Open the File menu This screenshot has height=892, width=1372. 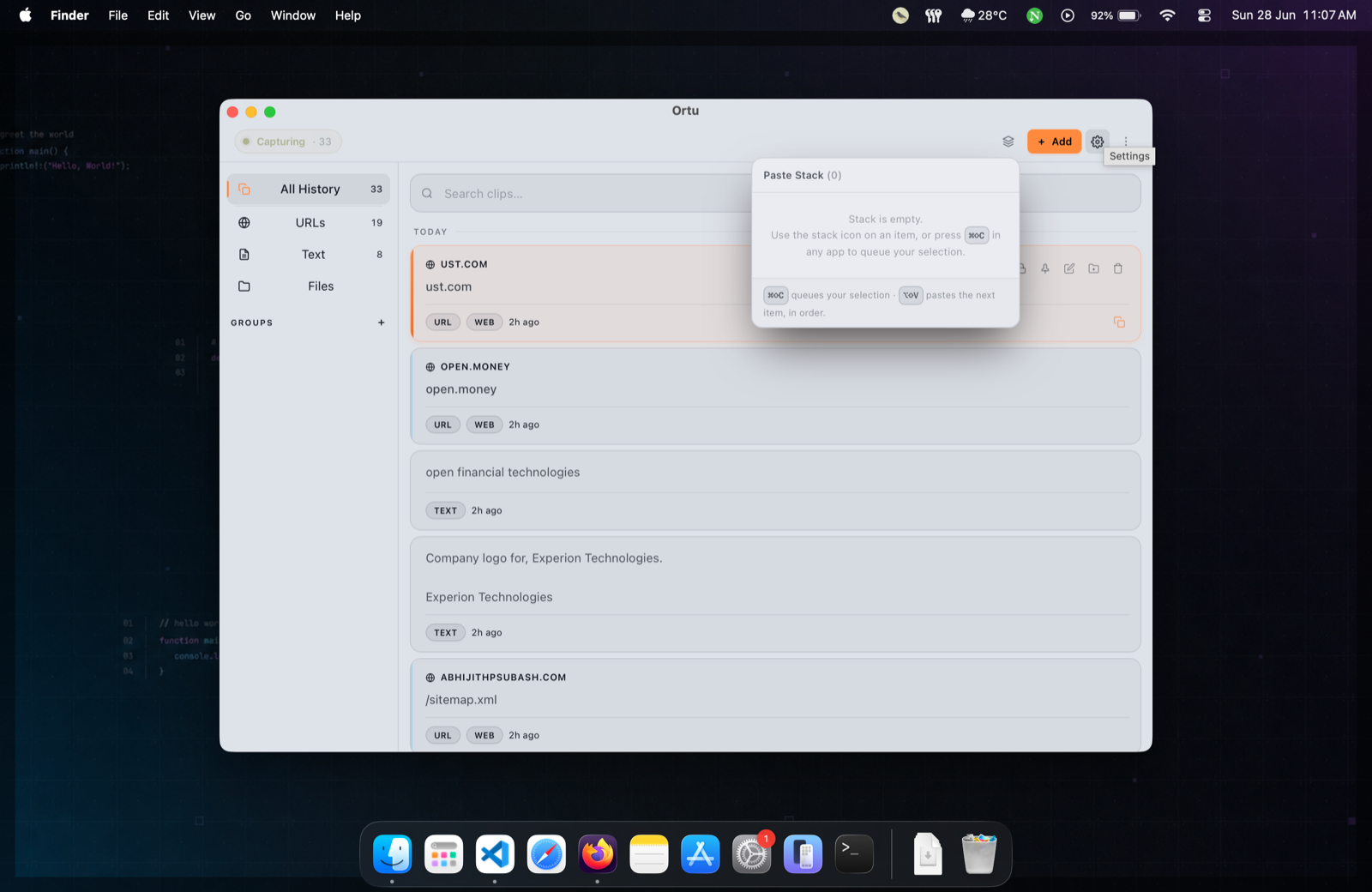click(x=118, y=15)
